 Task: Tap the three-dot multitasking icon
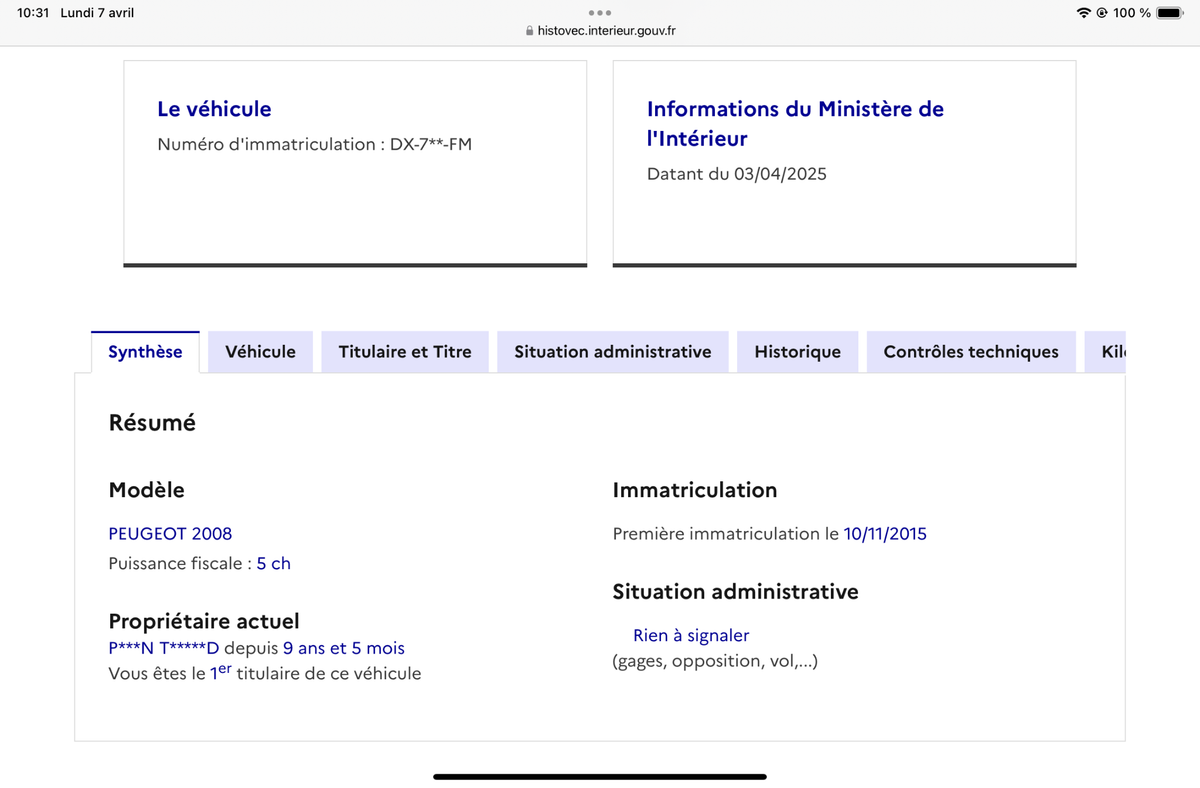click(600, 13)
